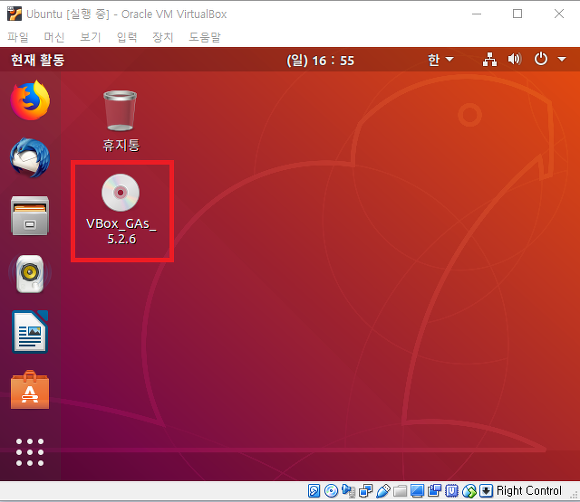Click CPU virtualization indicator in status bar
Screen dimensions: 580x502
tap(452, 491)
